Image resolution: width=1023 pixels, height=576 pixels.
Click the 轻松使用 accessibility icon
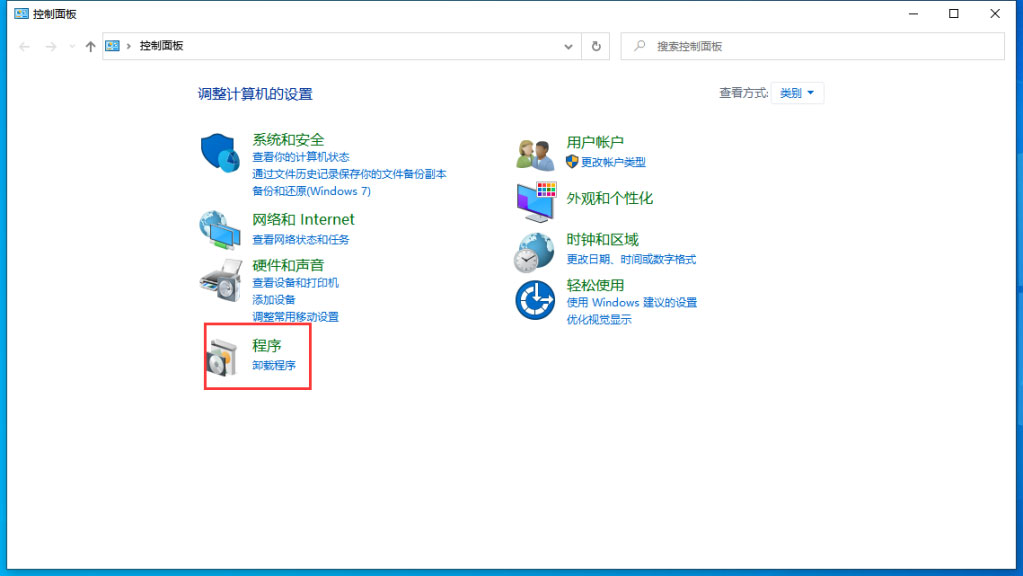[x=535, y=299]
